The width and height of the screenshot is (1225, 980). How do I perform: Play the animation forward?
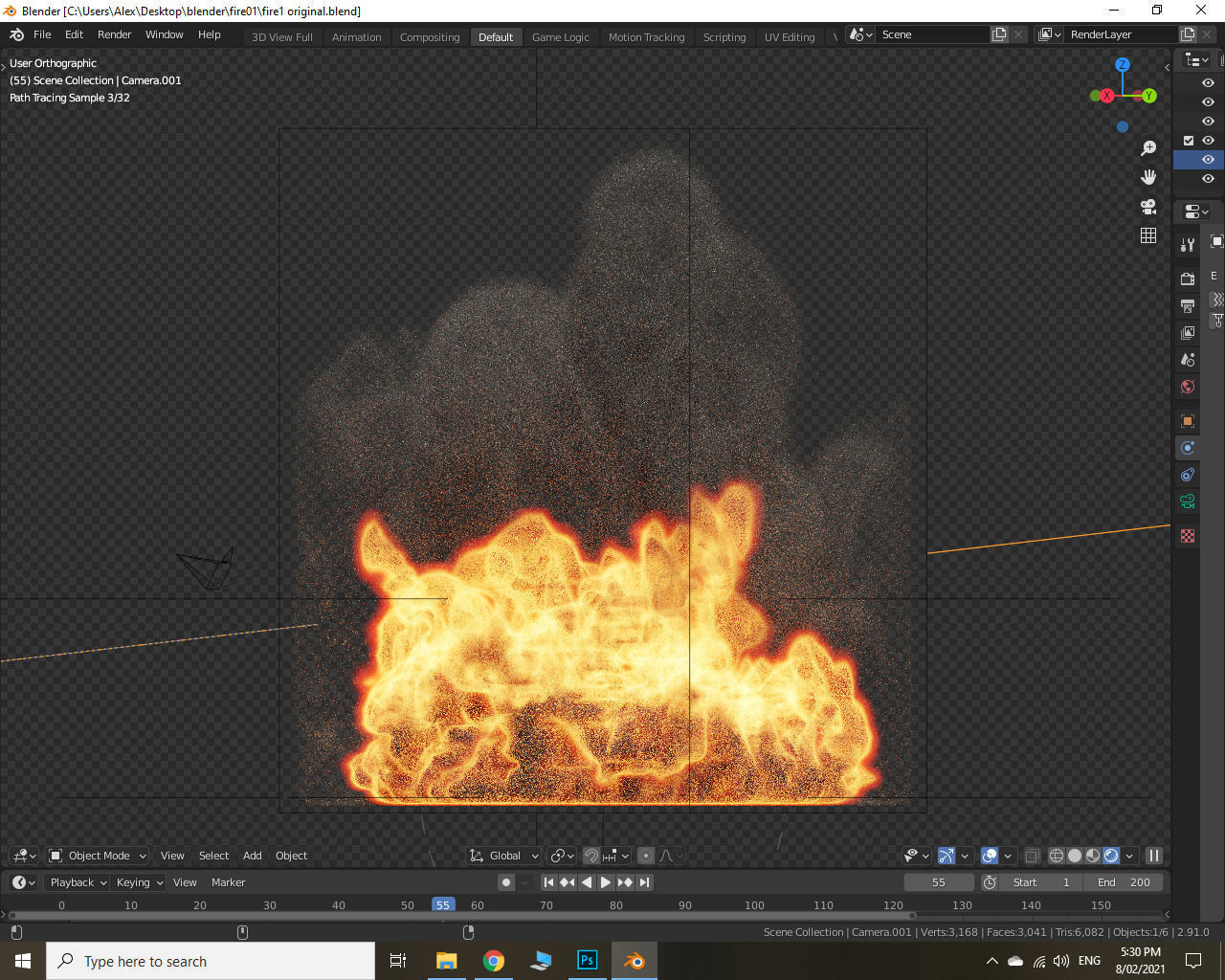606,882
